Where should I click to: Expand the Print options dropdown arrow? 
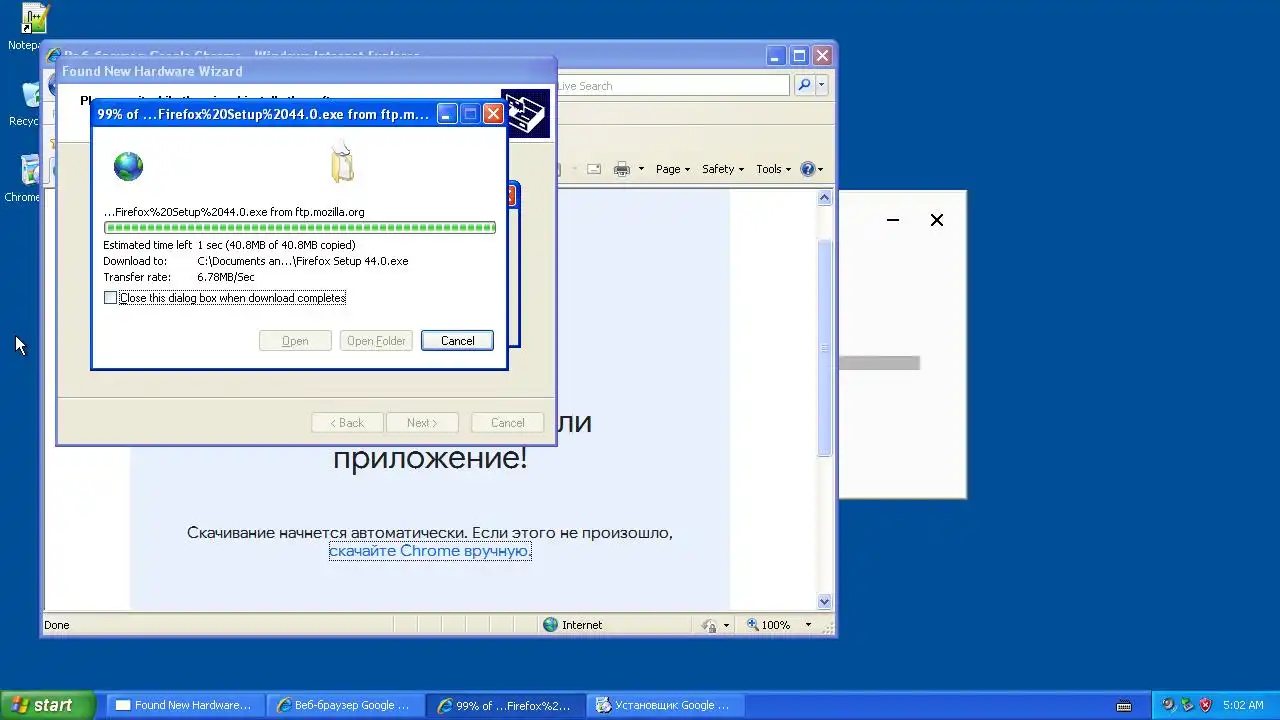pos(641,169)
